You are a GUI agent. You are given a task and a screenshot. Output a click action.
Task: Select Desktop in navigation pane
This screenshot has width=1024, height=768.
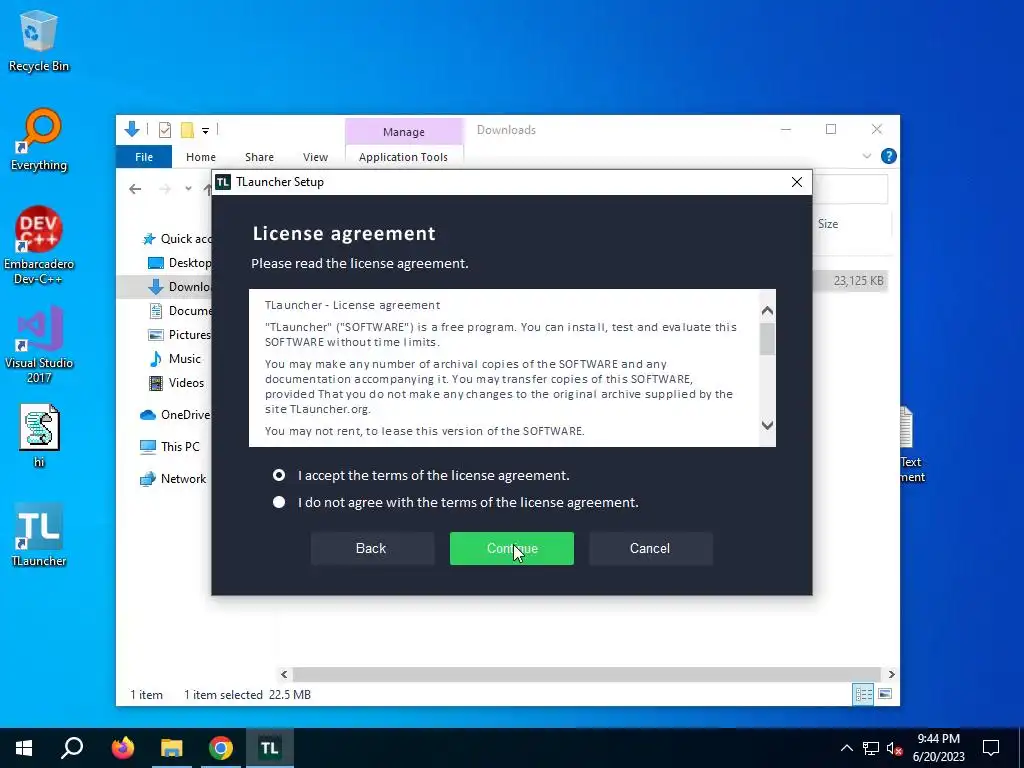pyautogui.click(x=179, y=263)
